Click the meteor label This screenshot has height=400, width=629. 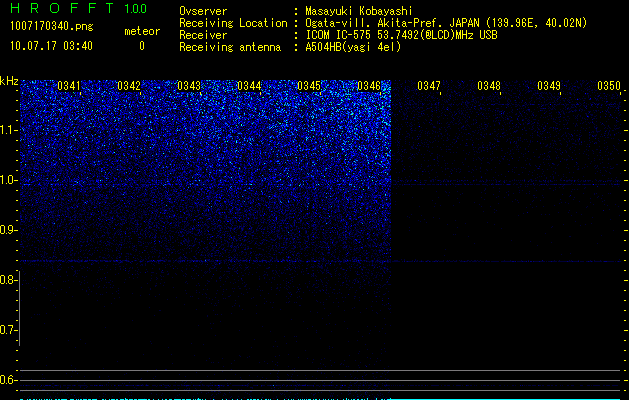[x=142, y=31]
